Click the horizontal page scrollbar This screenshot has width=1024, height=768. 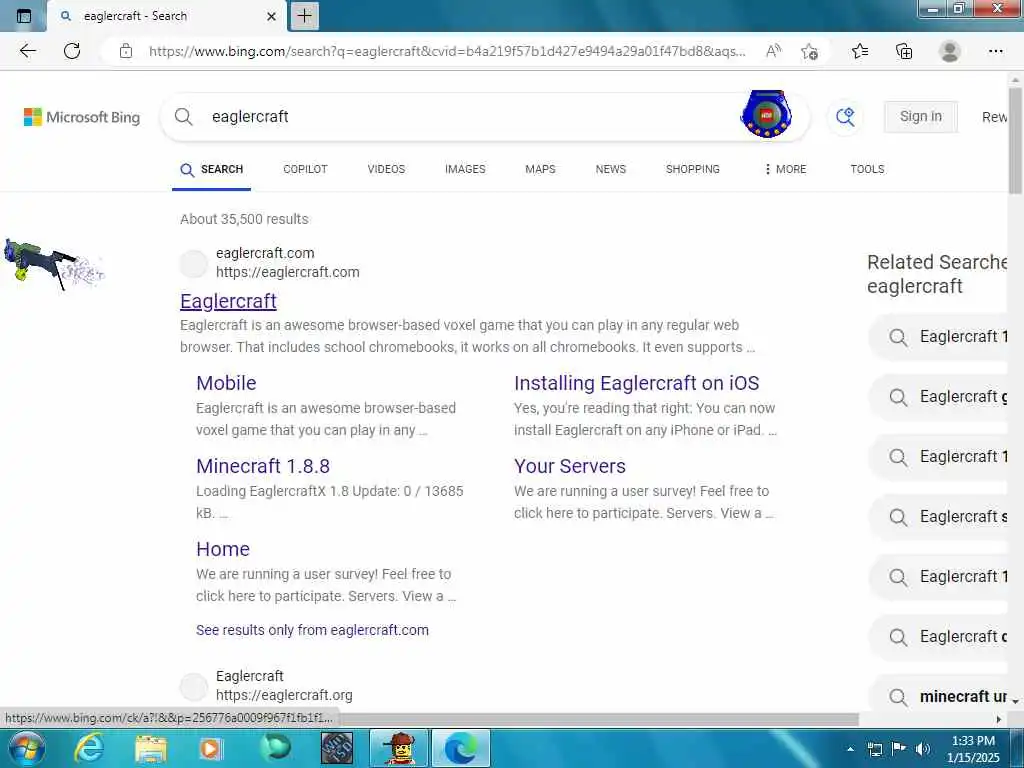[x=598, y=719]
